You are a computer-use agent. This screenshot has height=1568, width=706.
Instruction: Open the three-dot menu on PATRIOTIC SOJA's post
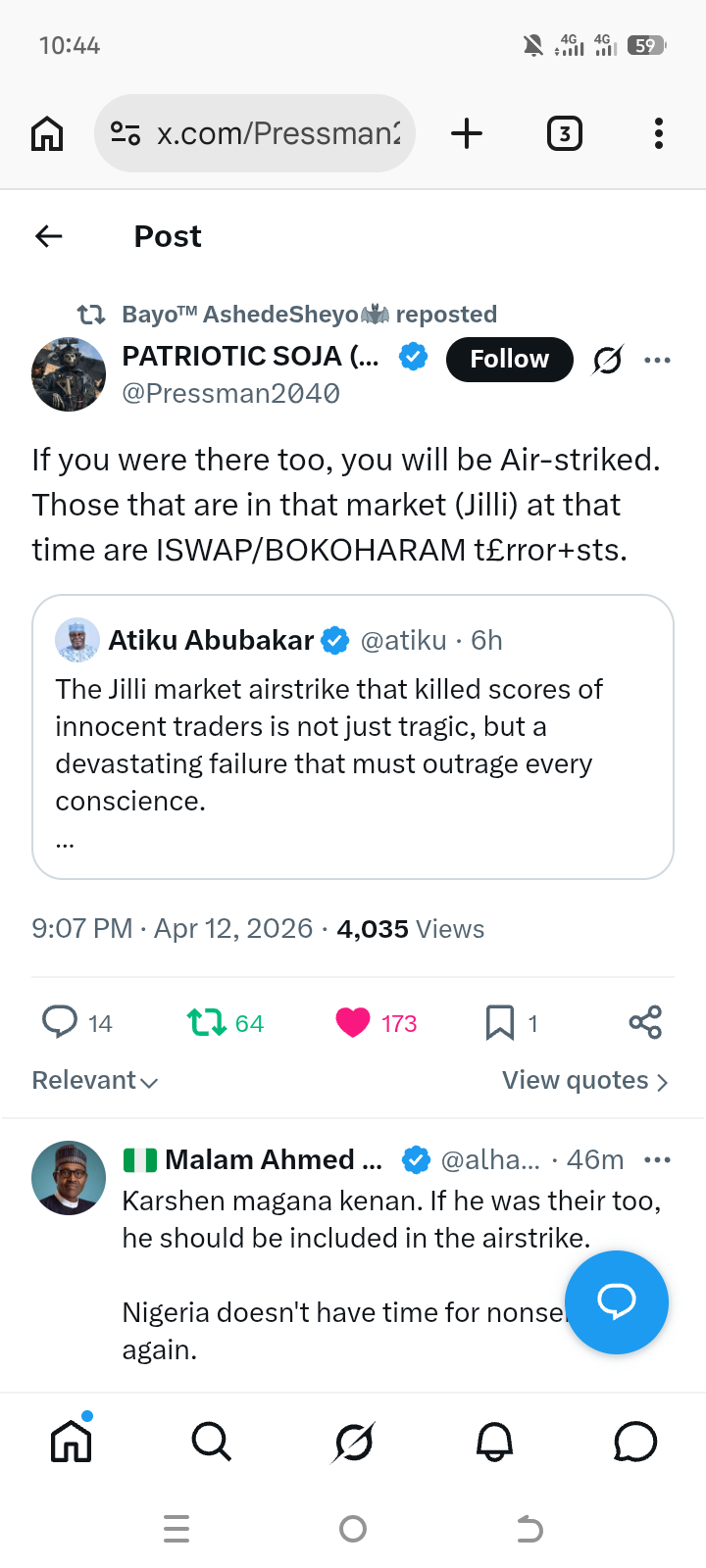(657, 360)
